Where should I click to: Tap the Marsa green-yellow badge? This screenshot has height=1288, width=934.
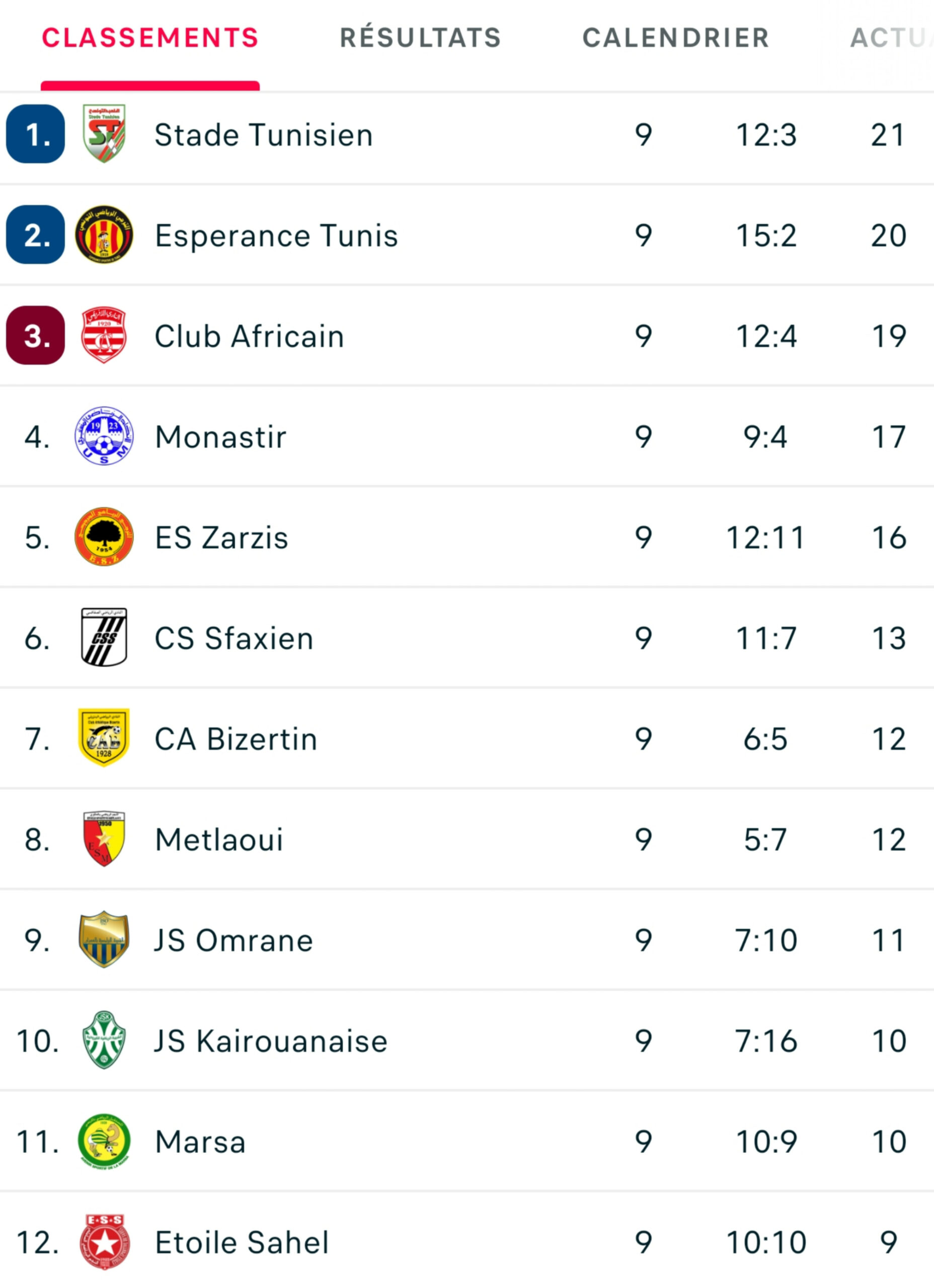pyautogui.click(x=104, y=1142)
